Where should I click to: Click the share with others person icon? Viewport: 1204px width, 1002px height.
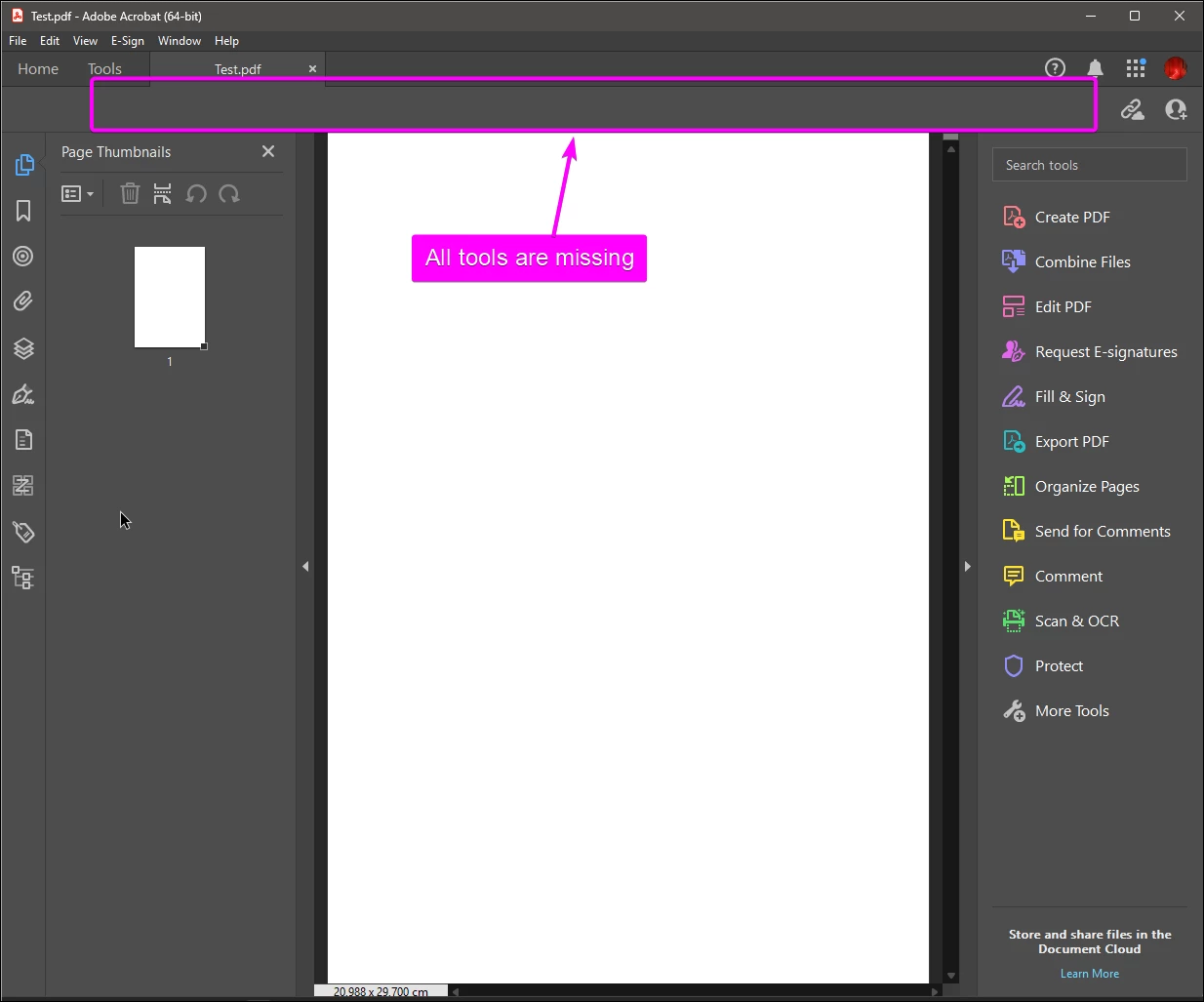1176,109
